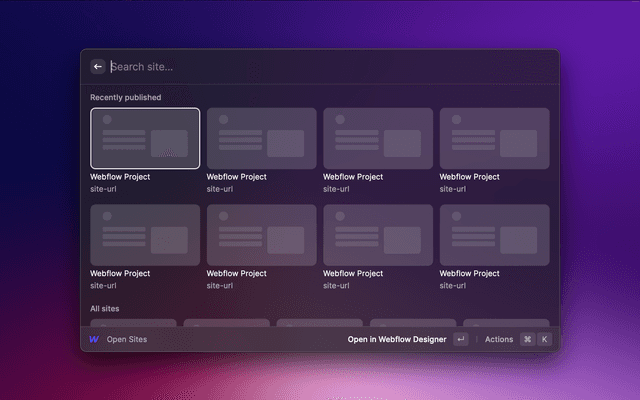Select second thumbnail in second Recently published row

tap(261, 235)
